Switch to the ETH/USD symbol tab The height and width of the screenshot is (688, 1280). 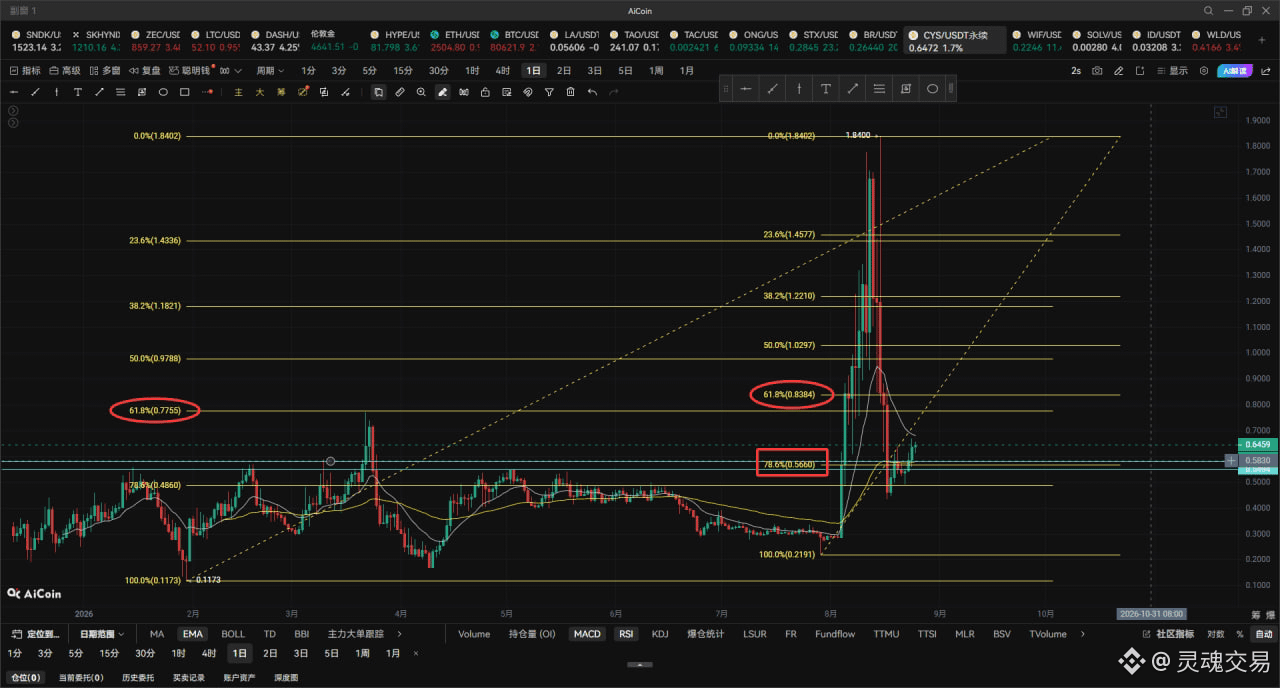click(x=455, y=40)
